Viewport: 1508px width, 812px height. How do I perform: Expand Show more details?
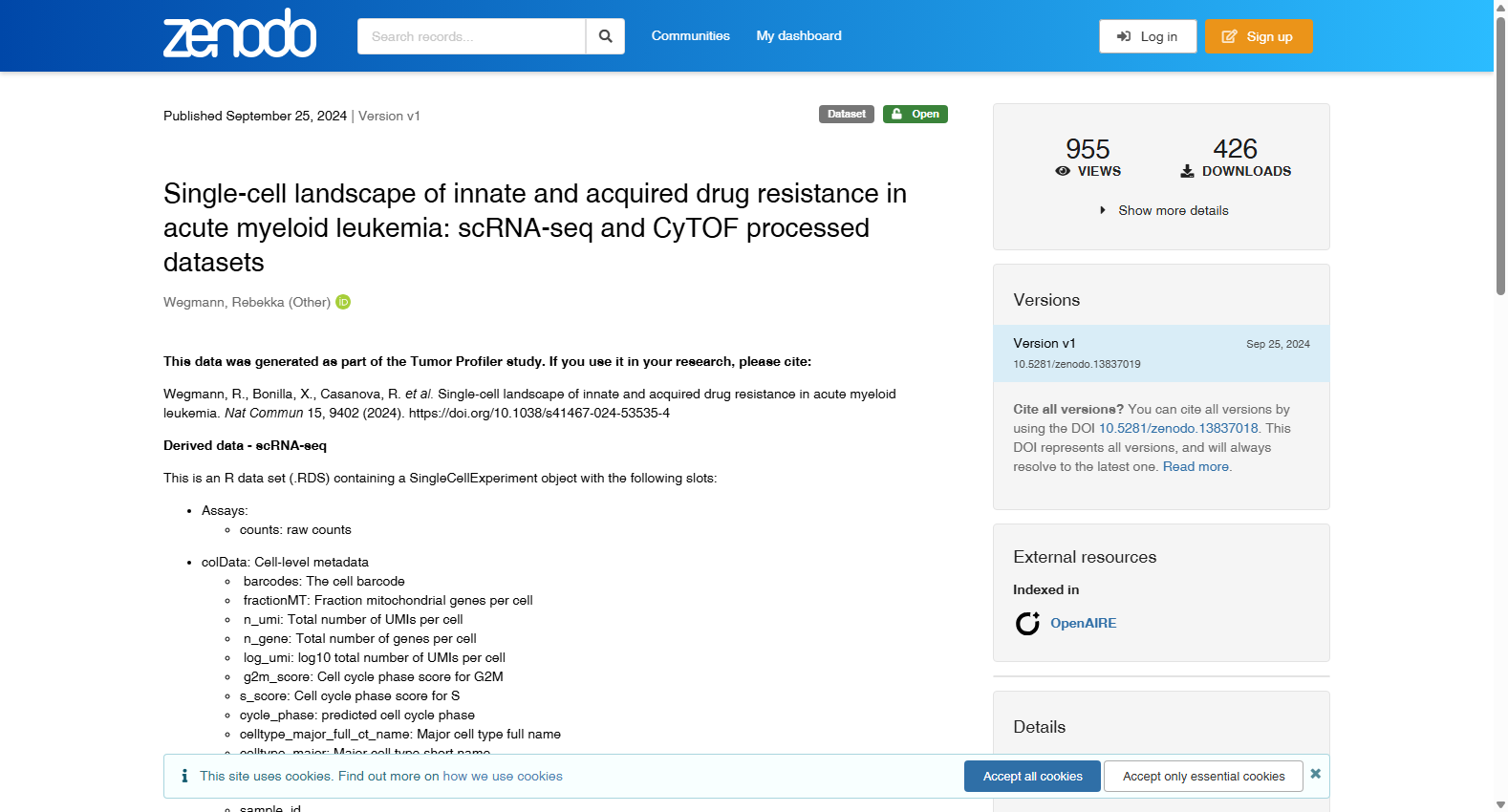1164,210
